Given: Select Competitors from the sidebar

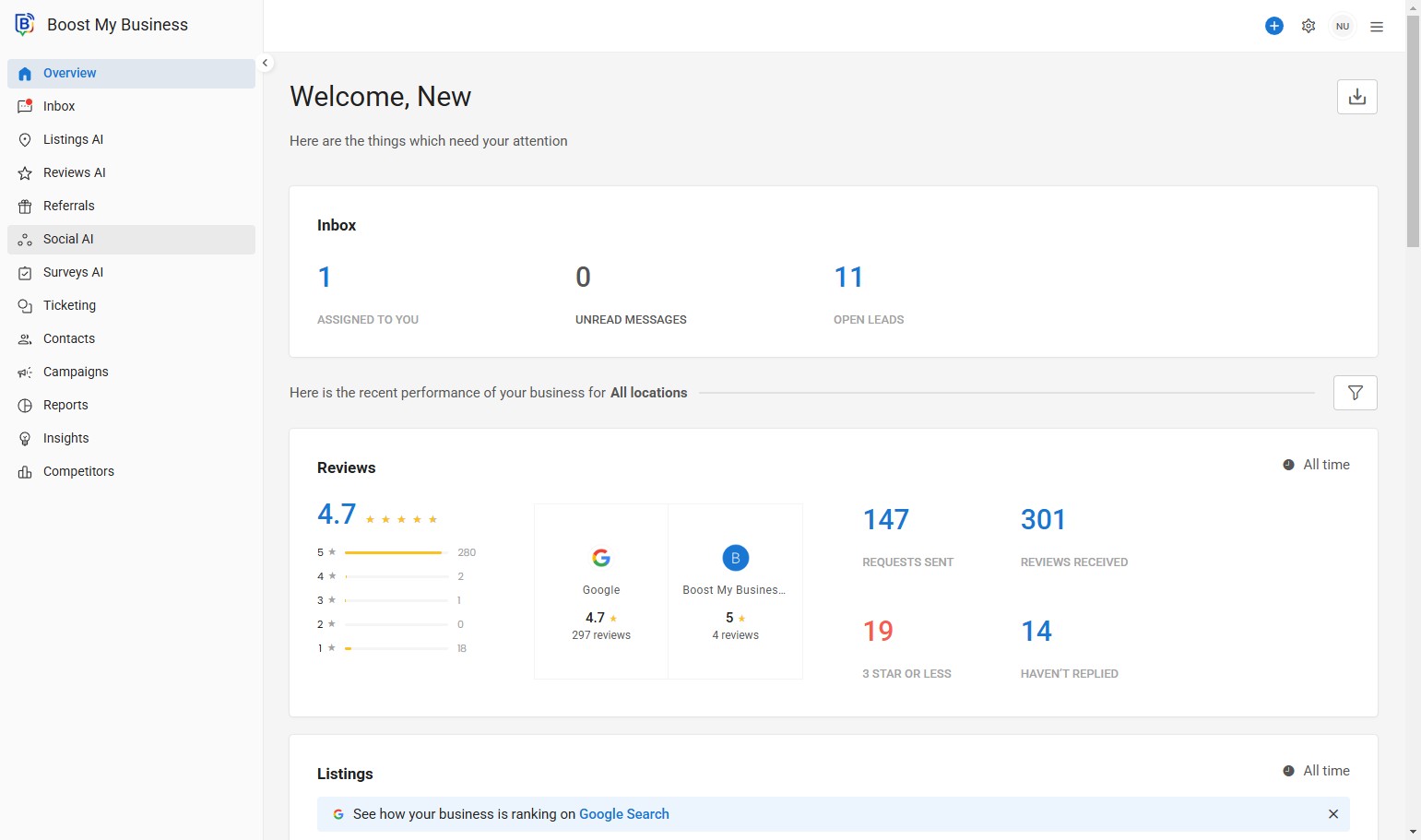Looking at the screenshot, I should coord(78,471).
